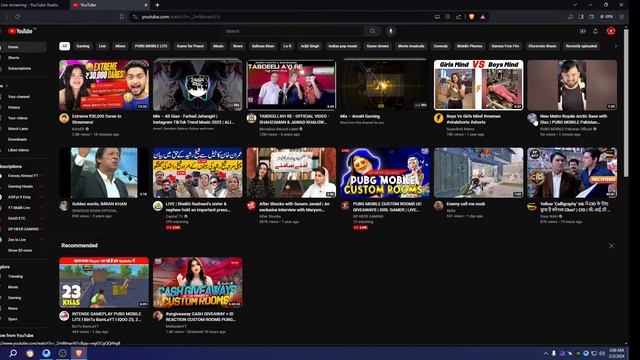Click the search input field
The width and height of the screenshot is (640, 360).
click(293, 31)
